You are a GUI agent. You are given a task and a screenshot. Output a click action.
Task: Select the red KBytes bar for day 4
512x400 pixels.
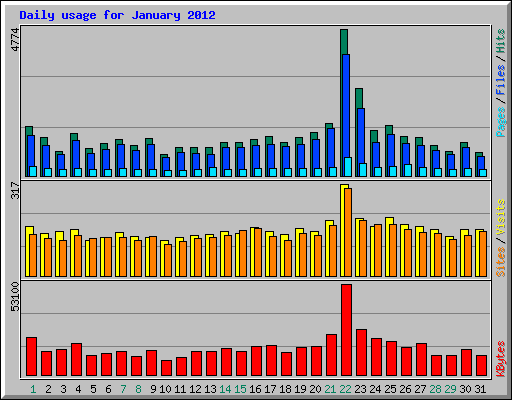coord(76,359)
